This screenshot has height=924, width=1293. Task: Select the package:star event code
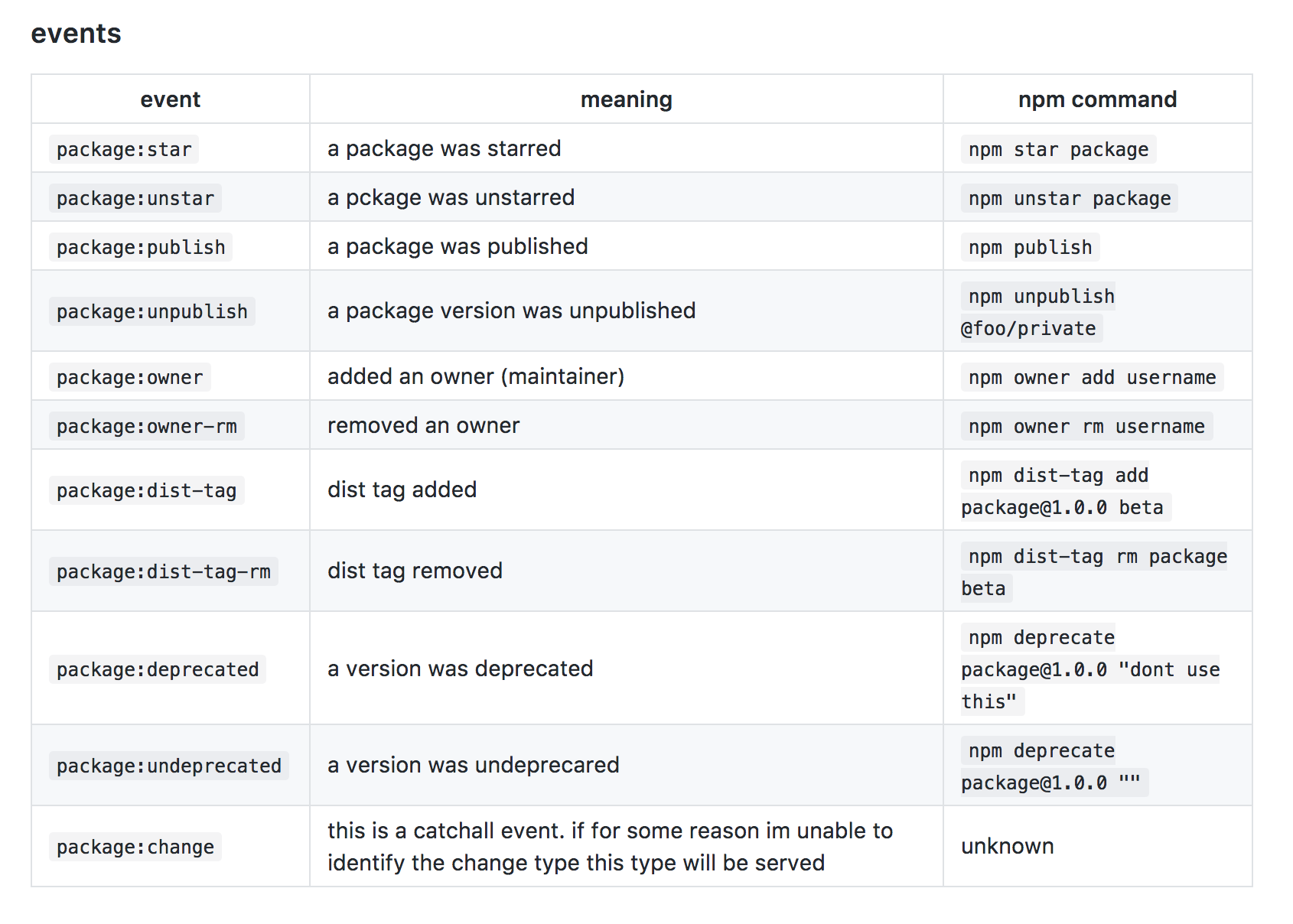click(x=124, y=149)
